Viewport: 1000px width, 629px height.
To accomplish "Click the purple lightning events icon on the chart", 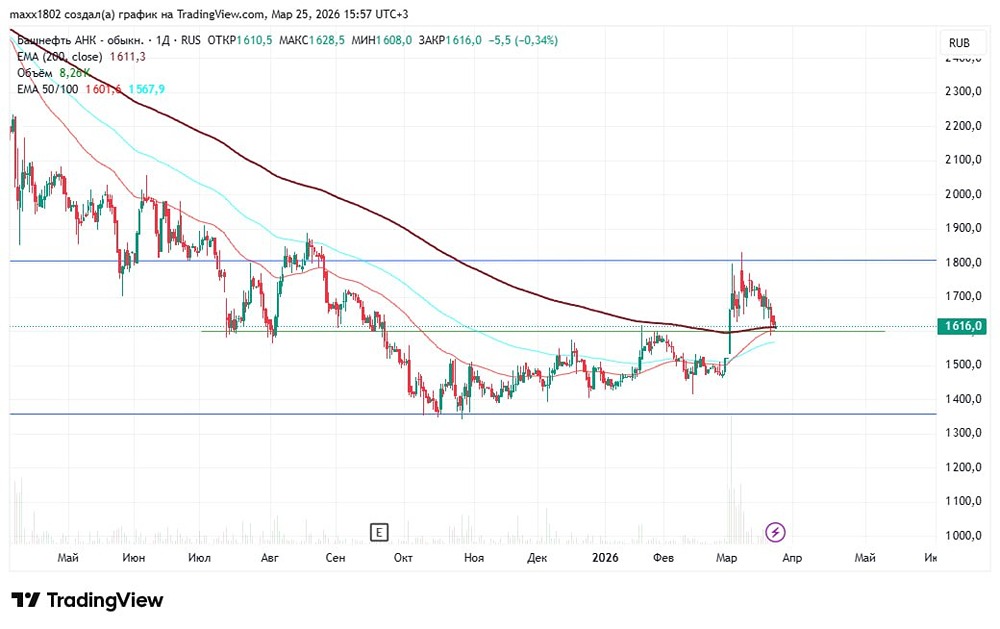I will tap(776, 531).
